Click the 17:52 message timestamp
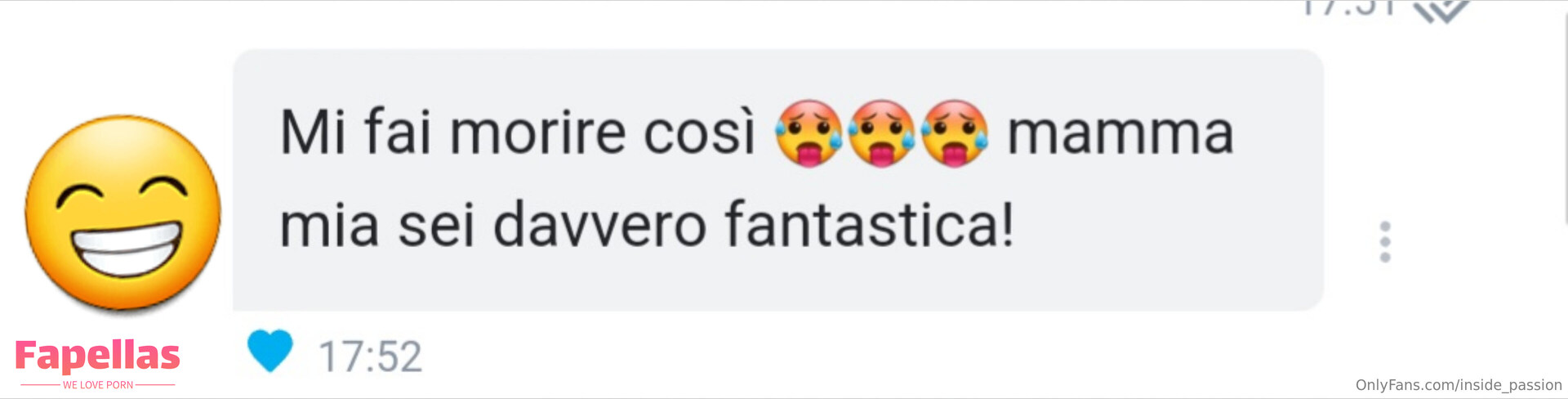This screenshot has width=1568, height=399. [370, 357]
